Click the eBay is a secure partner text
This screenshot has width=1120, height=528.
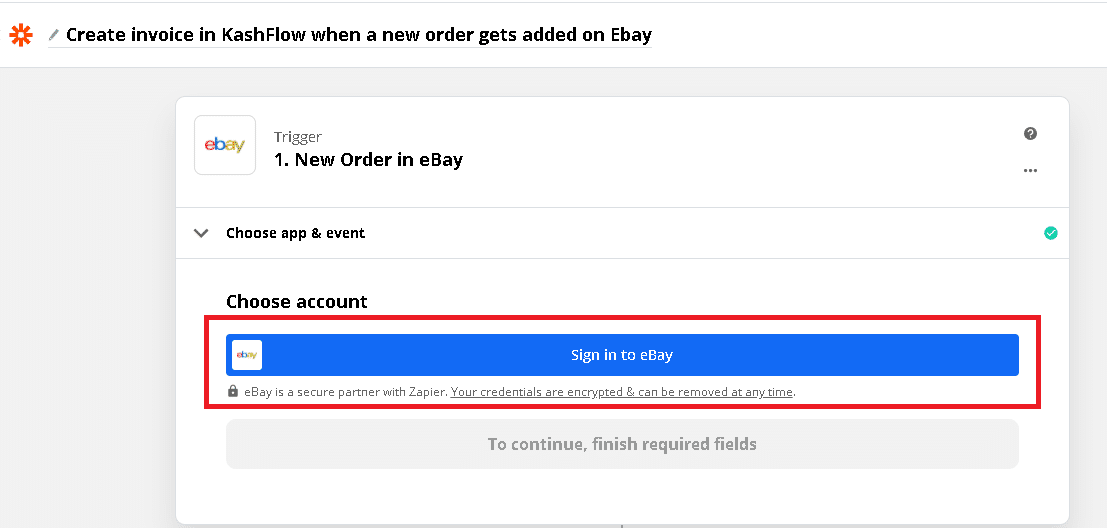point(345,392)
